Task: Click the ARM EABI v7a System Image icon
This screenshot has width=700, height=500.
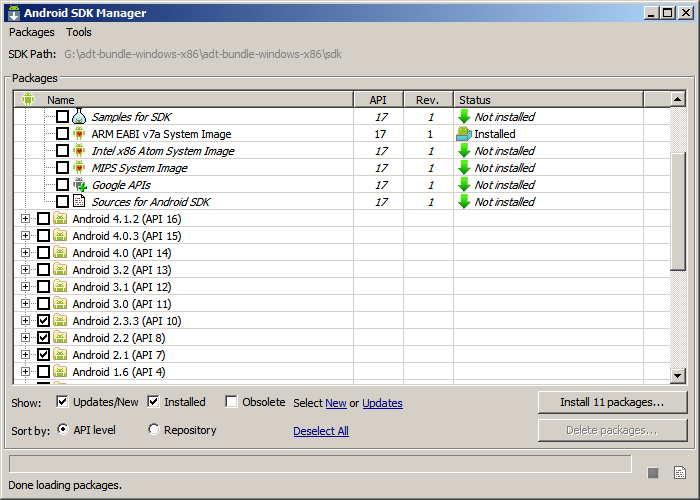Action: (x=79, y=133)
